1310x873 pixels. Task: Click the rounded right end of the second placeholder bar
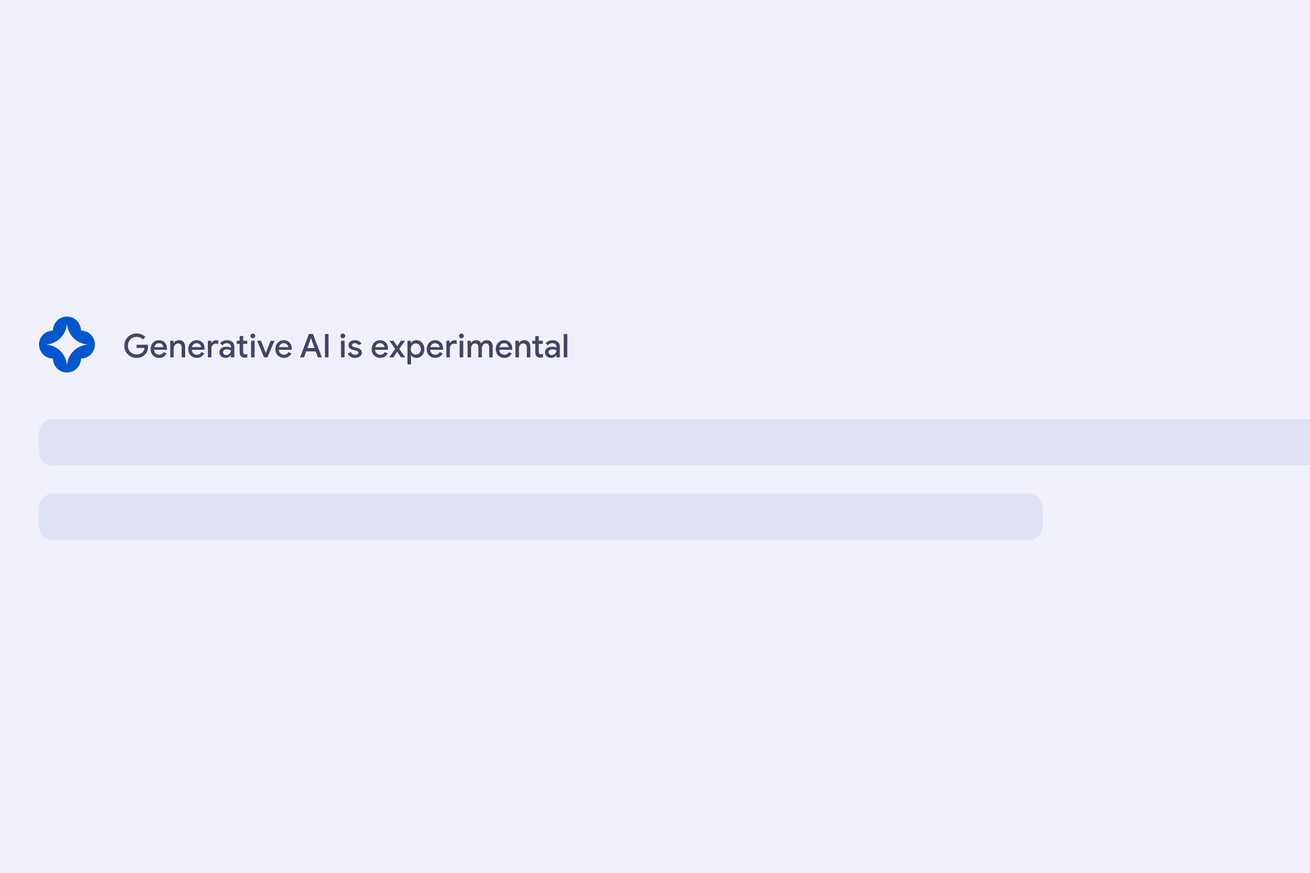click(1035, 516)
